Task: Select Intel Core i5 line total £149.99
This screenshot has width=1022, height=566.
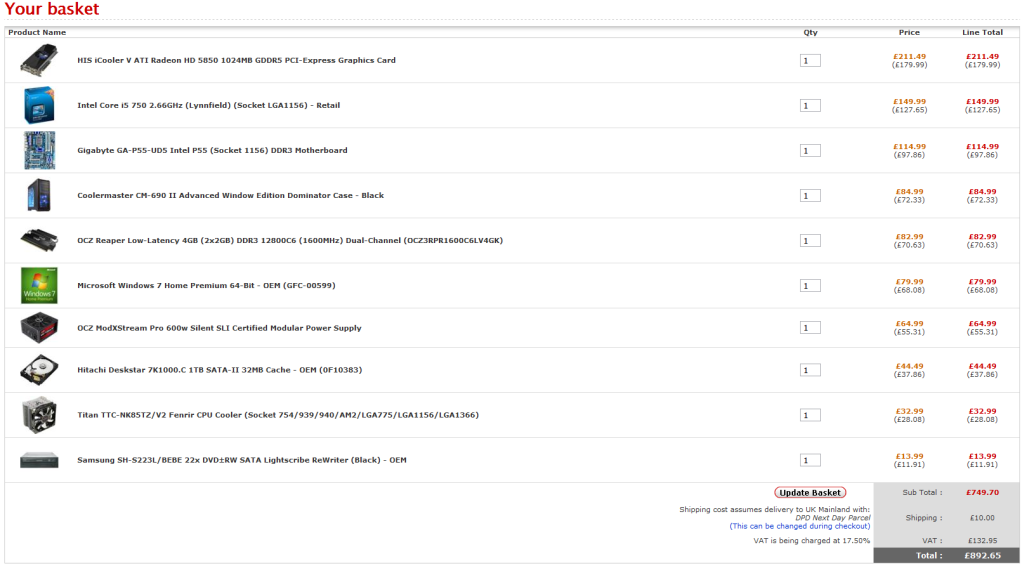Action: point(982,102)
